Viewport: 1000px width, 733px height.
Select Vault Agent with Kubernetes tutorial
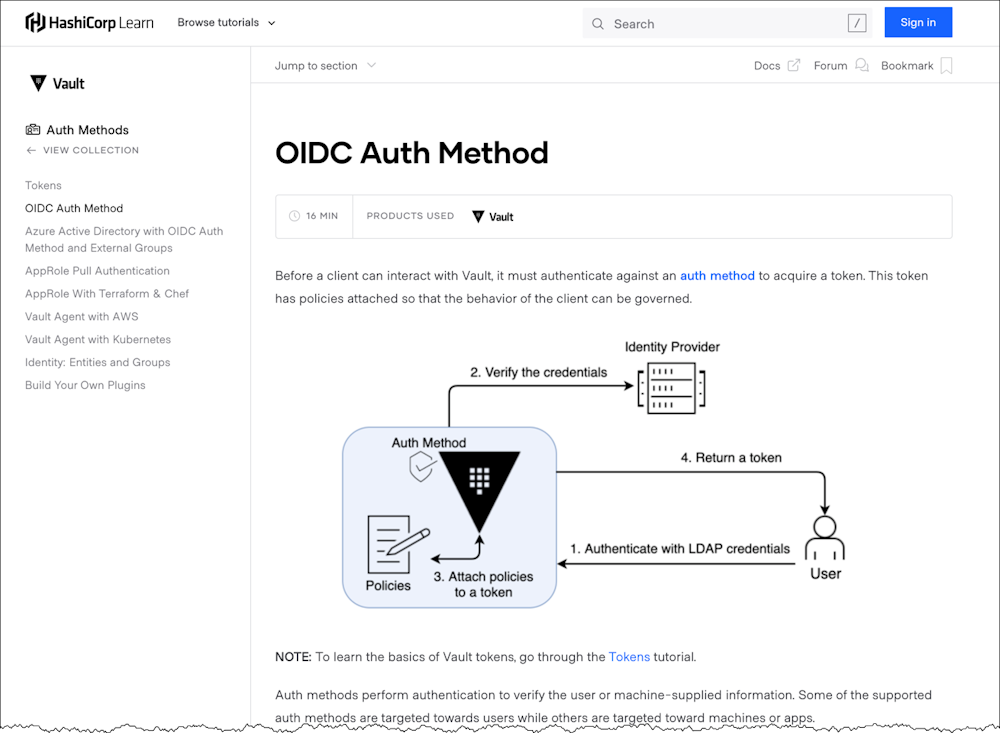pos(97,339)
